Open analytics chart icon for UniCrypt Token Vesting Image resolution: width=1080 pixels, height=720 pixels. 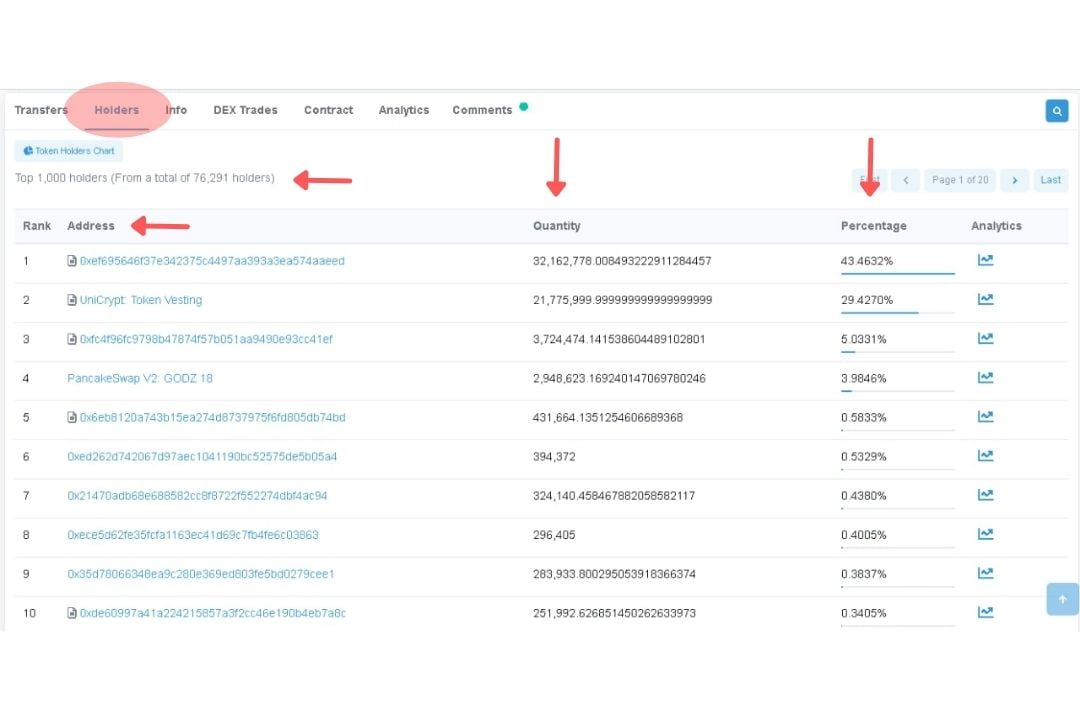[986, 300]
